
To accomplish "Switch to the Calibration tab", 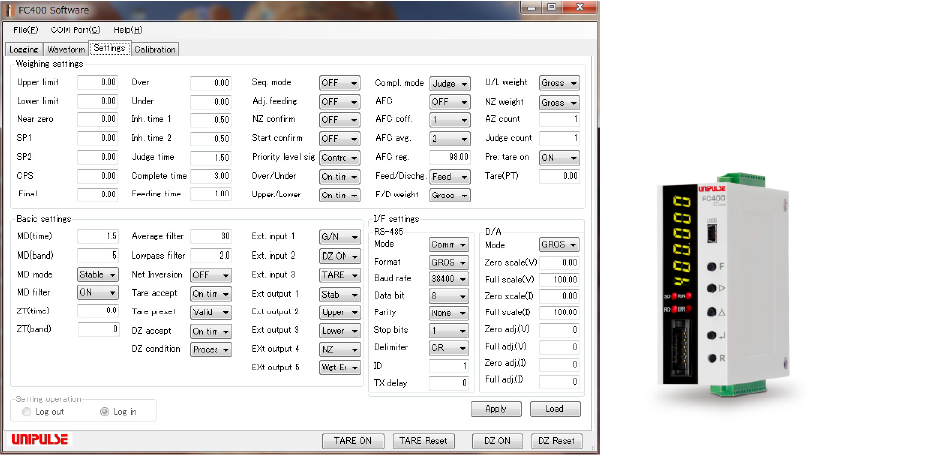I will (155, 50).
